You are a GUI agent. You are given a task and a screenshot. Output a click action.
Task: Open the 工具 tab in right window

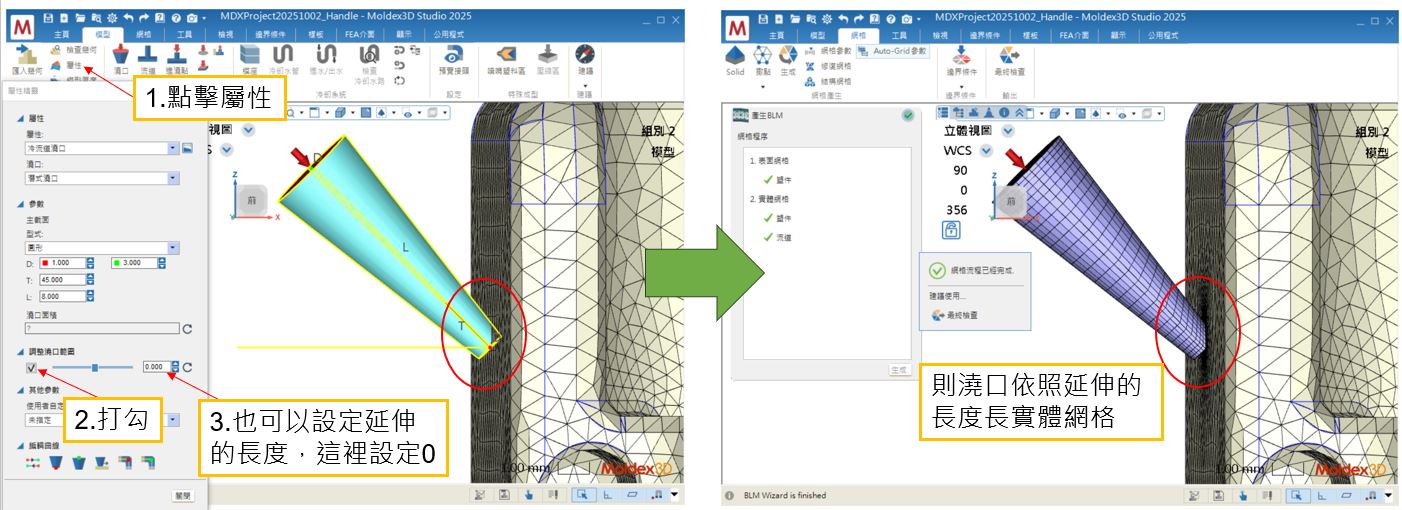pyautogui.click(x=899, y=34)
